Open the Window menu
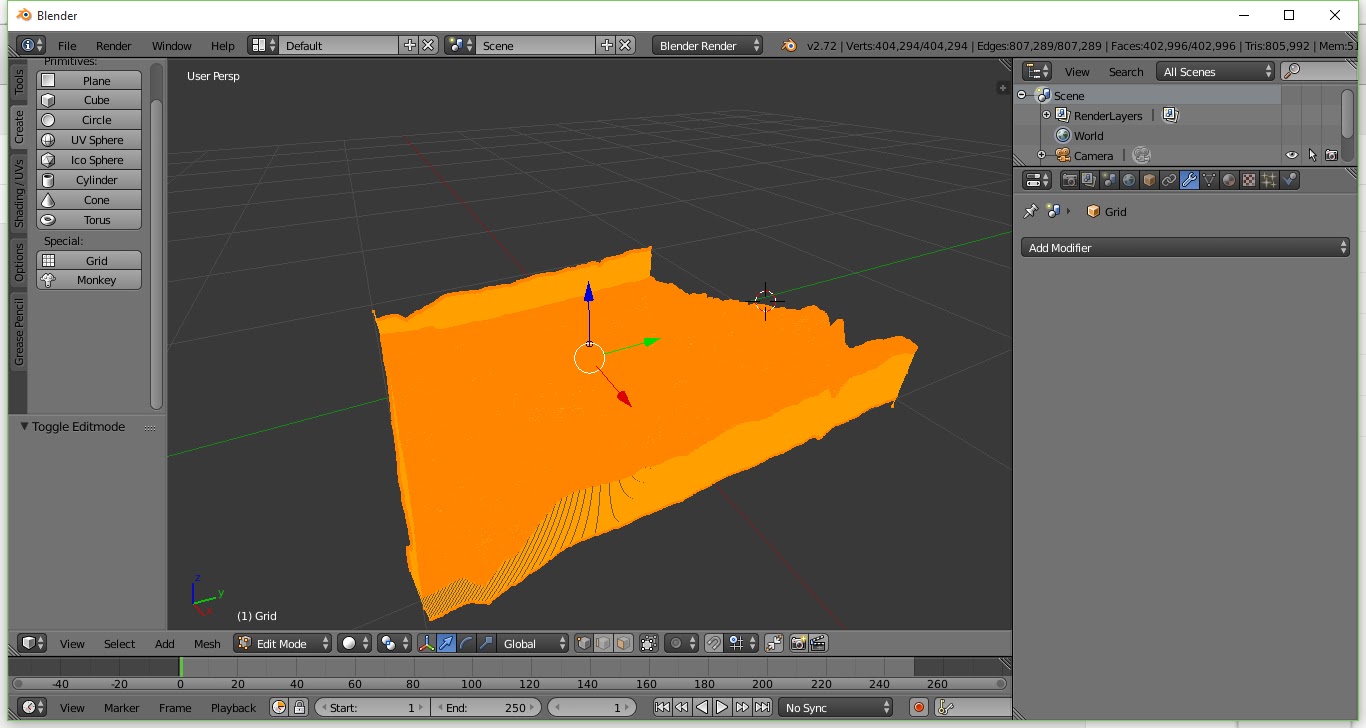1366x728 pixels. point(172,45)
